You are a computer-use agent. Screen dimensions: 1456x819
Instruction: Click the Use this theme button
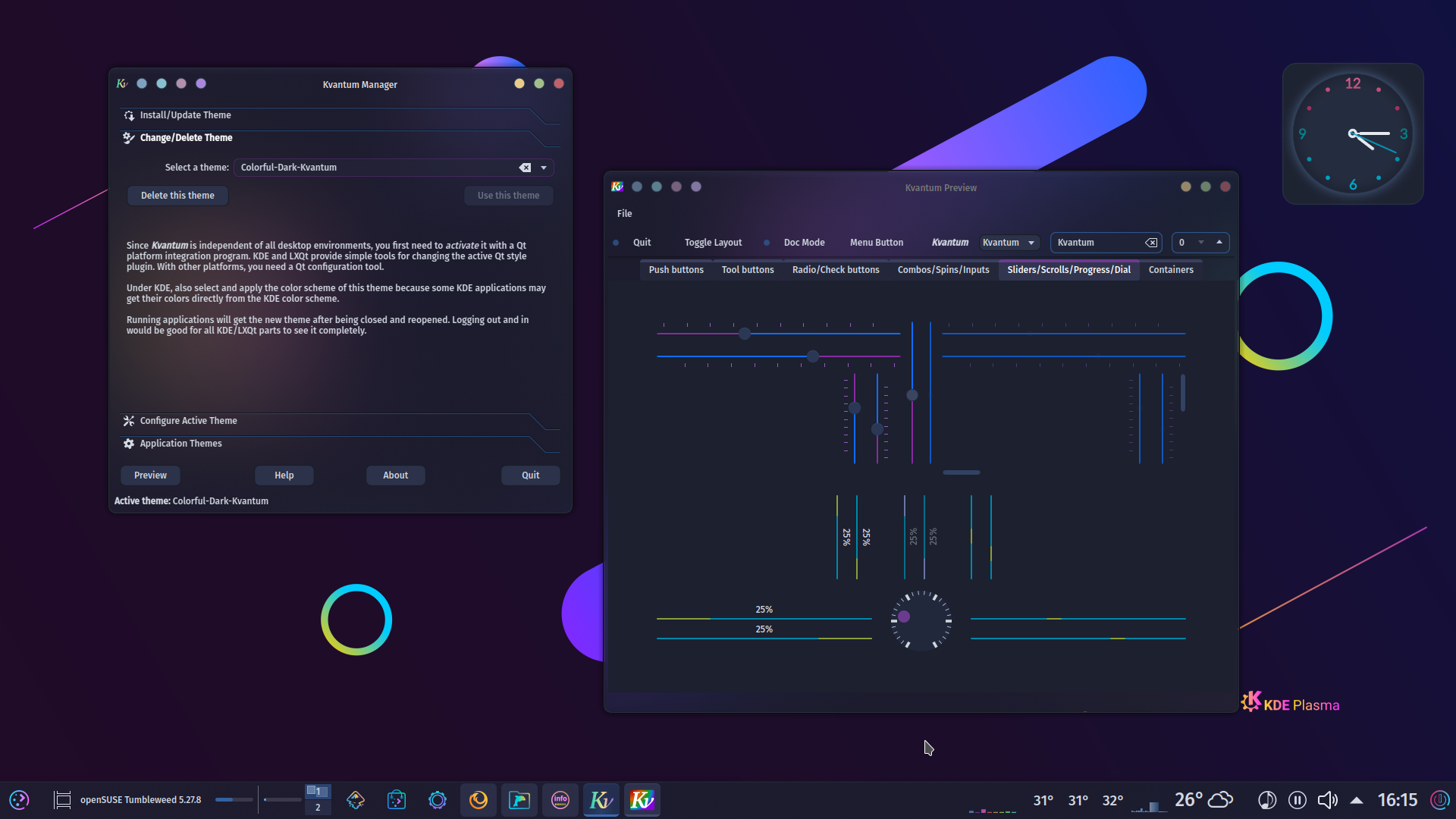(508, 196)
